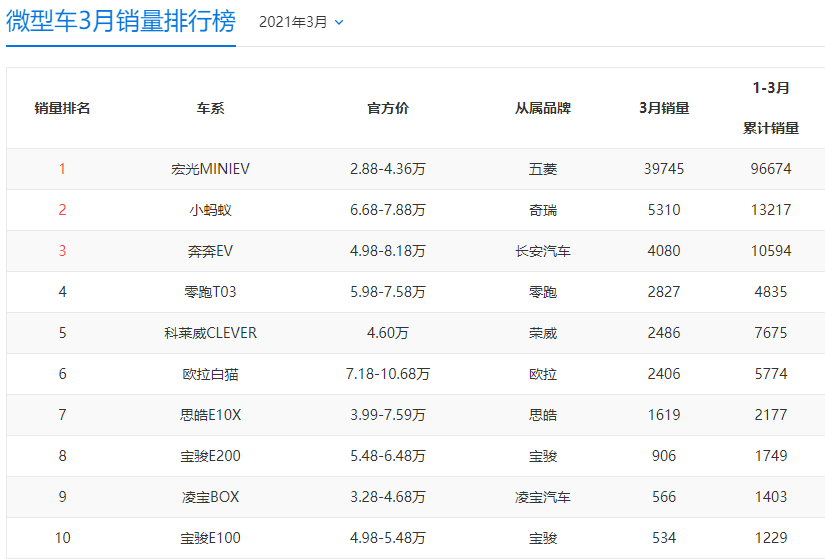Click cumulative sales value 96674
This screenshot has height=559, width=825.
pyautogui.click(x=771, y=169)
